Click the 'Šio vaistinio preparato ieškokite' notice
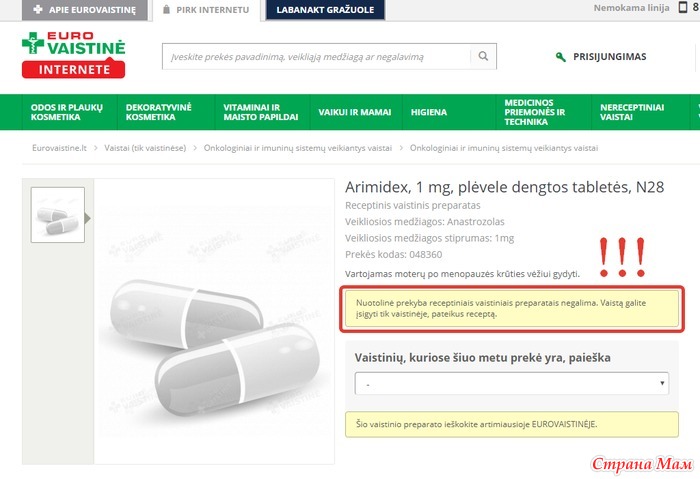This screenshot has width=700, height=479. click(512, 424)
